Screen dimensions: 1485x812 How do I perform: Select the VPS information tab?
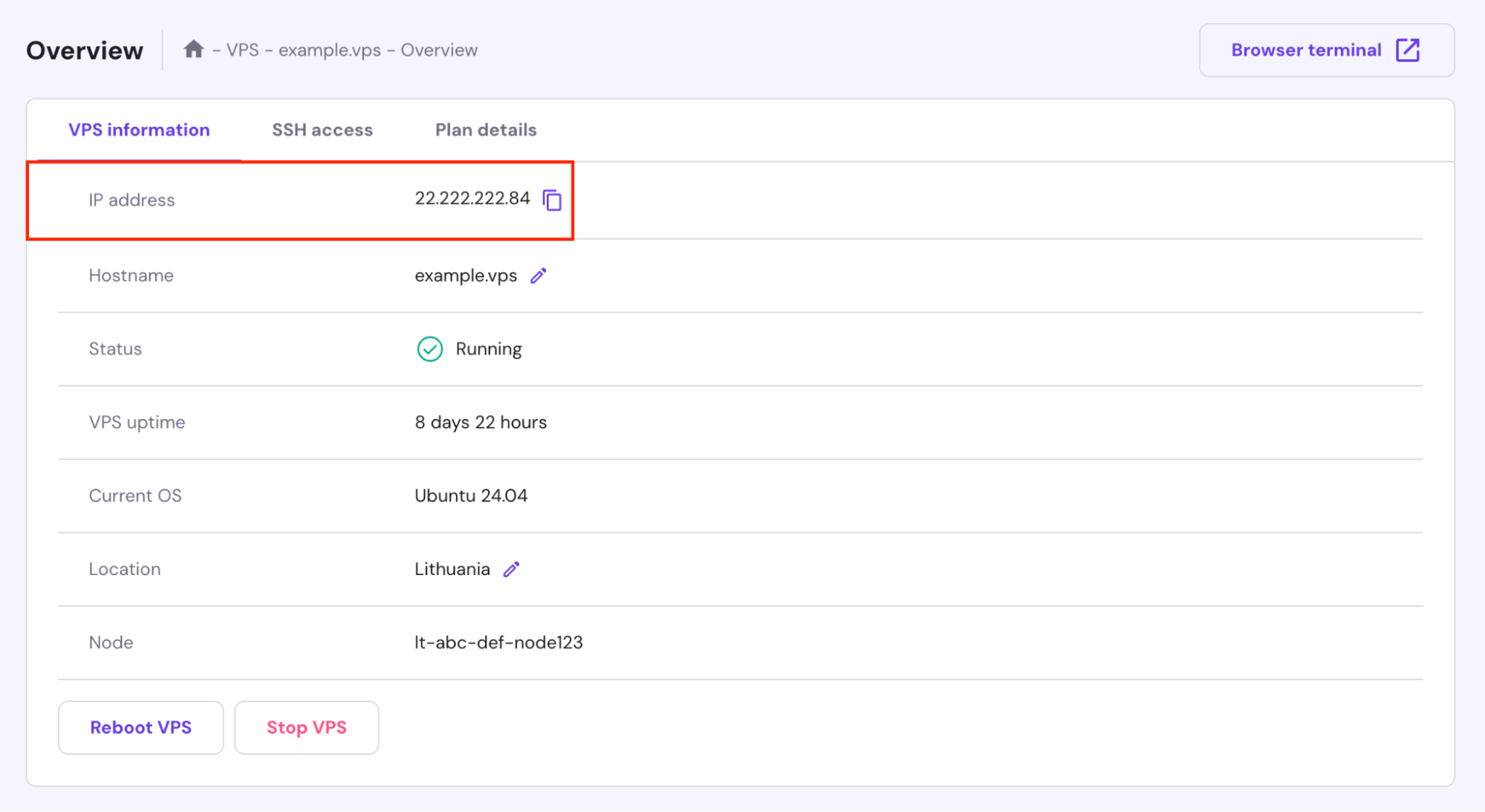pos(139,130)
